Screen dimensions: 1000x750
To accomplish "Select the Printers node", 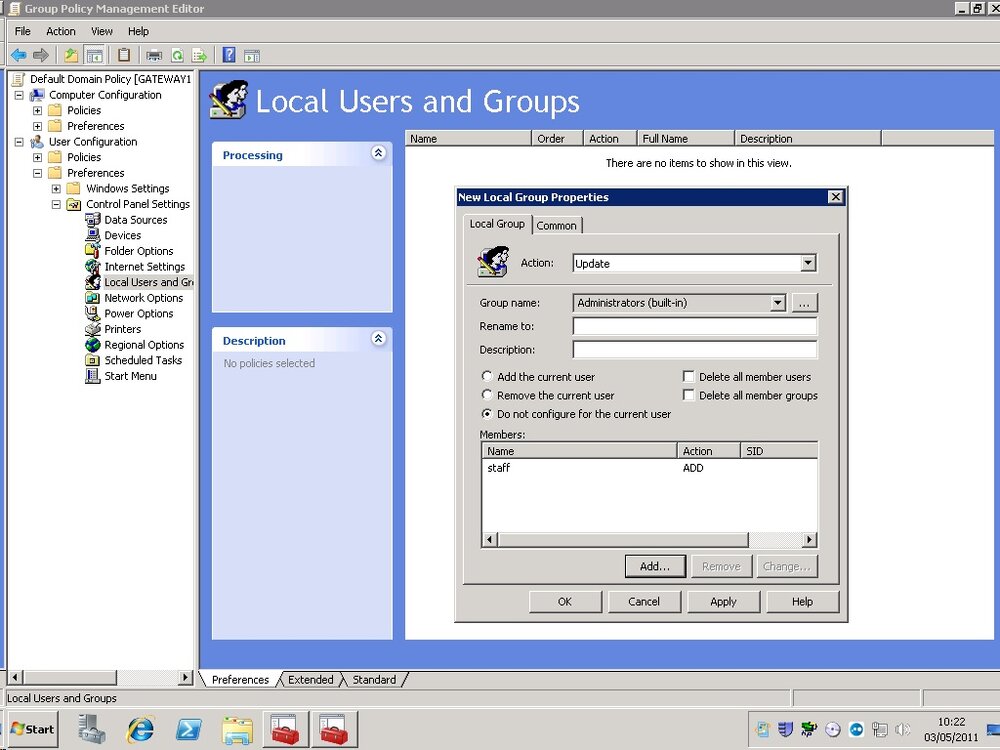I will (122, 329).
